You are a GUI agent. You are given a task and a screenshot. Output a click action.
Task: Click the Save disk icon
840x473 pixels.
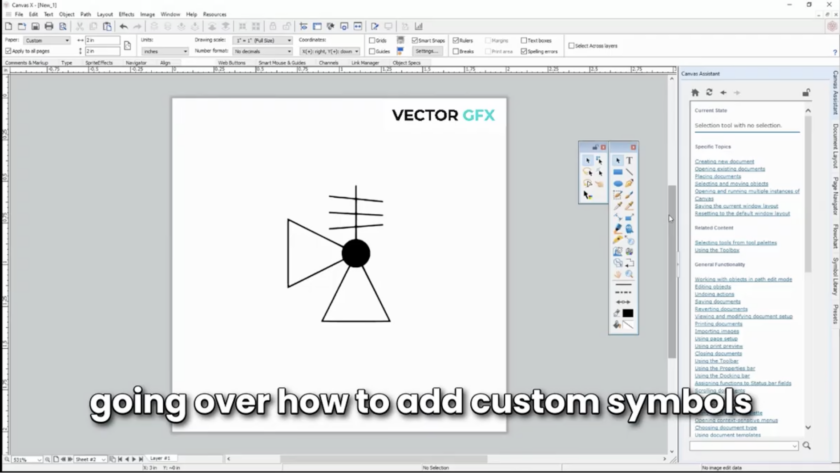35,26
